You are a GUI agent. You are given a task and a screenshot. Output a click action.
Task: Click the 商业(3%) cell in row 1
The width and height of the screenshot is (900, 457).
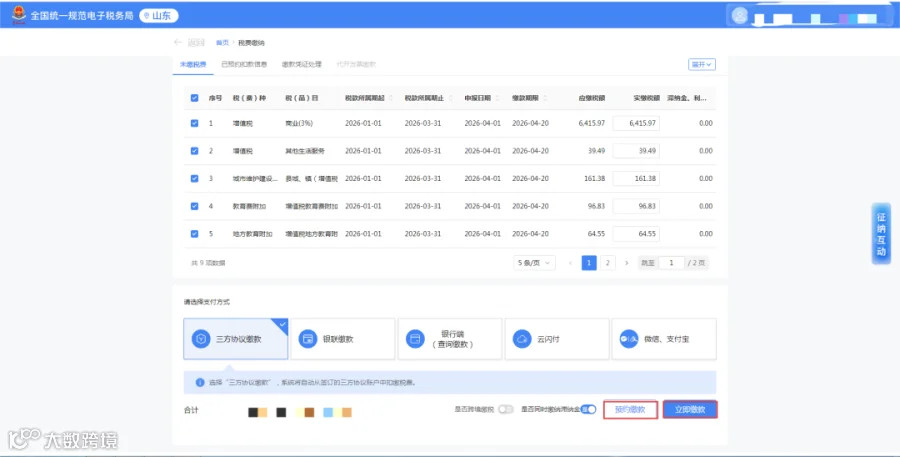pyautogui.click(x=299, y=123)
